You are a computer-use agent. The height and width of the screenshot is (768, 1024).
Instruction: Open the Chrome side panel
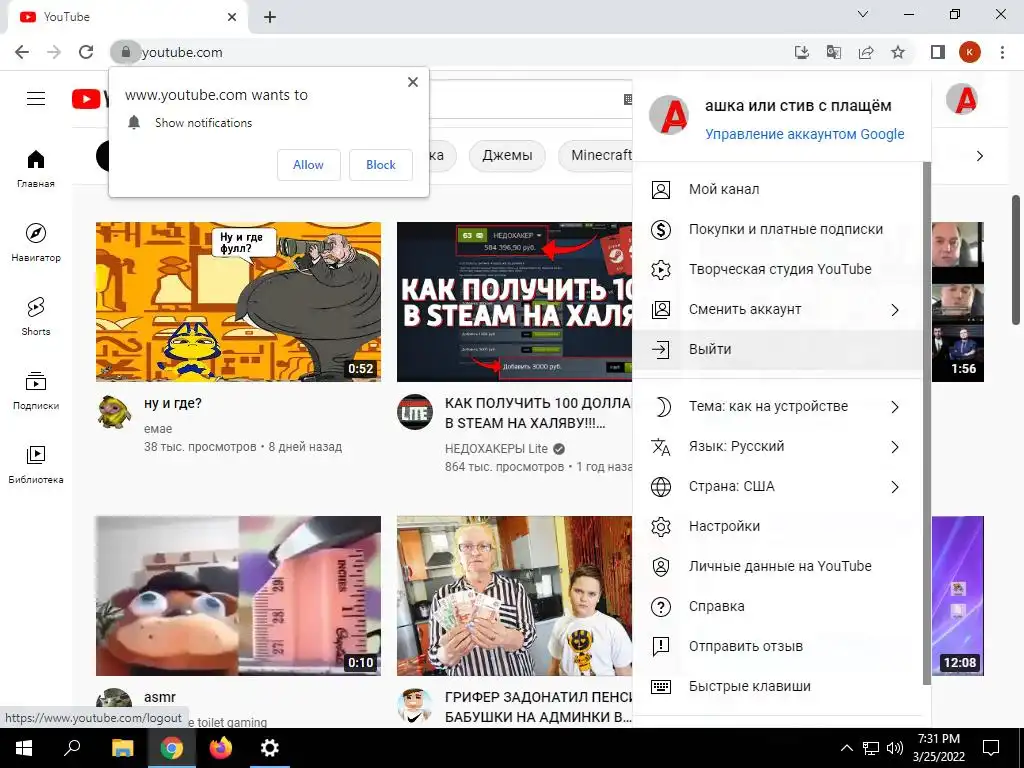[x=938, y=52]
